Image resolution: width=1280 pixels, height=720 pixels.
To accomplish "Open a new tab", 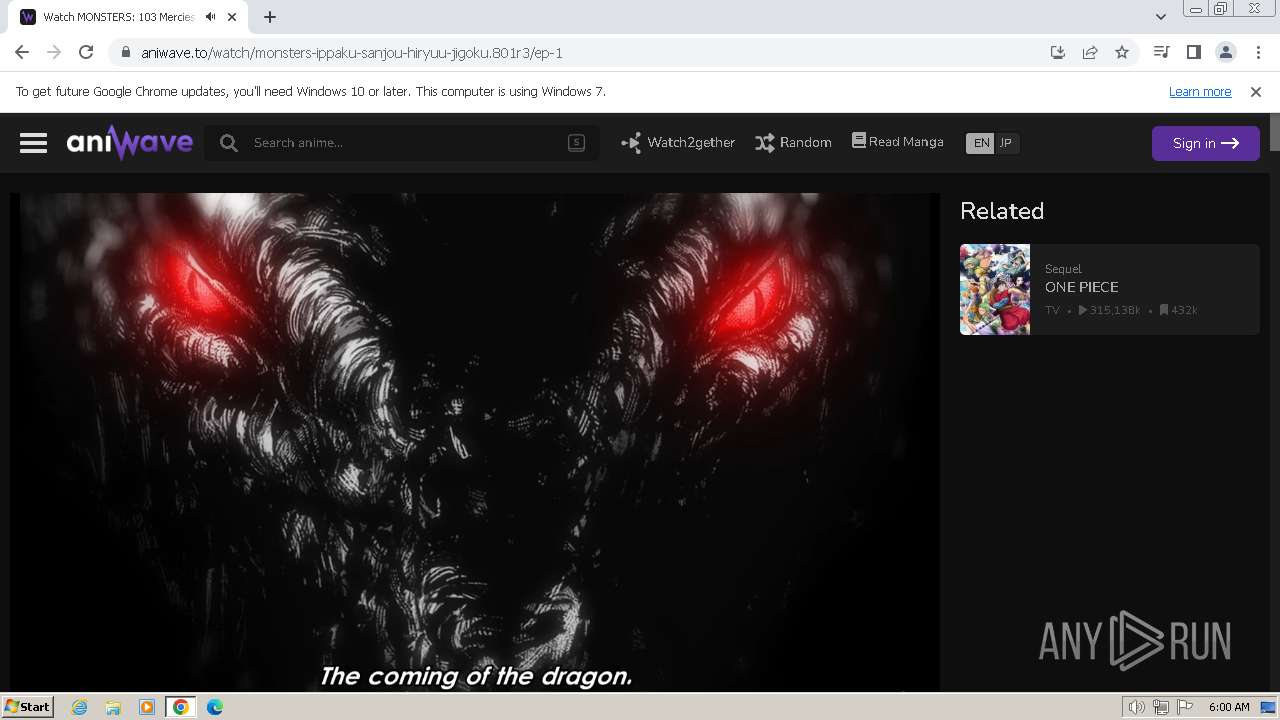I will coord(270,17).
